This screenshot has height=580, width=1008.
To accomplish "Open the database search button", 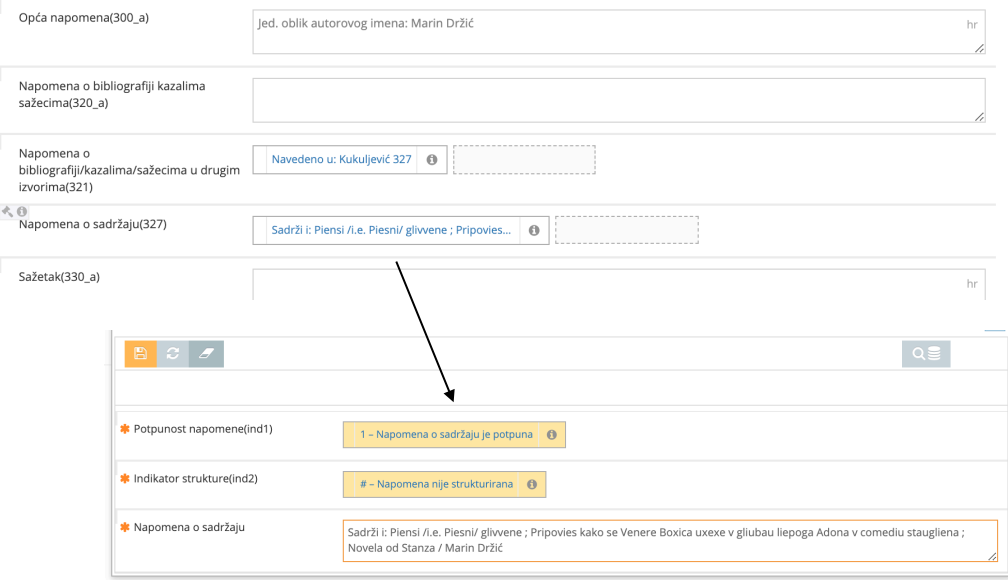I will point(926,354).
